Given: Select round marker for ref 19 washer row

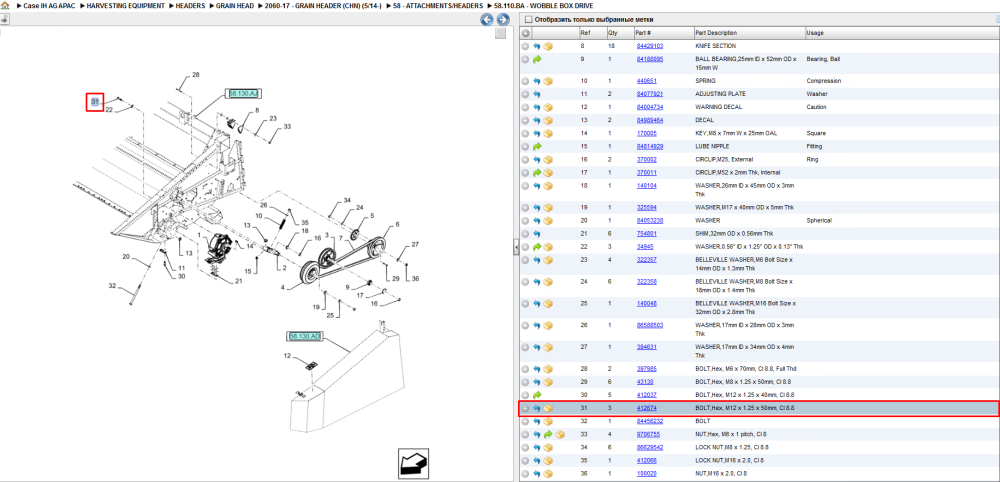Looking at the screenshot, I should pyautogui.click(x=526, y=208).
